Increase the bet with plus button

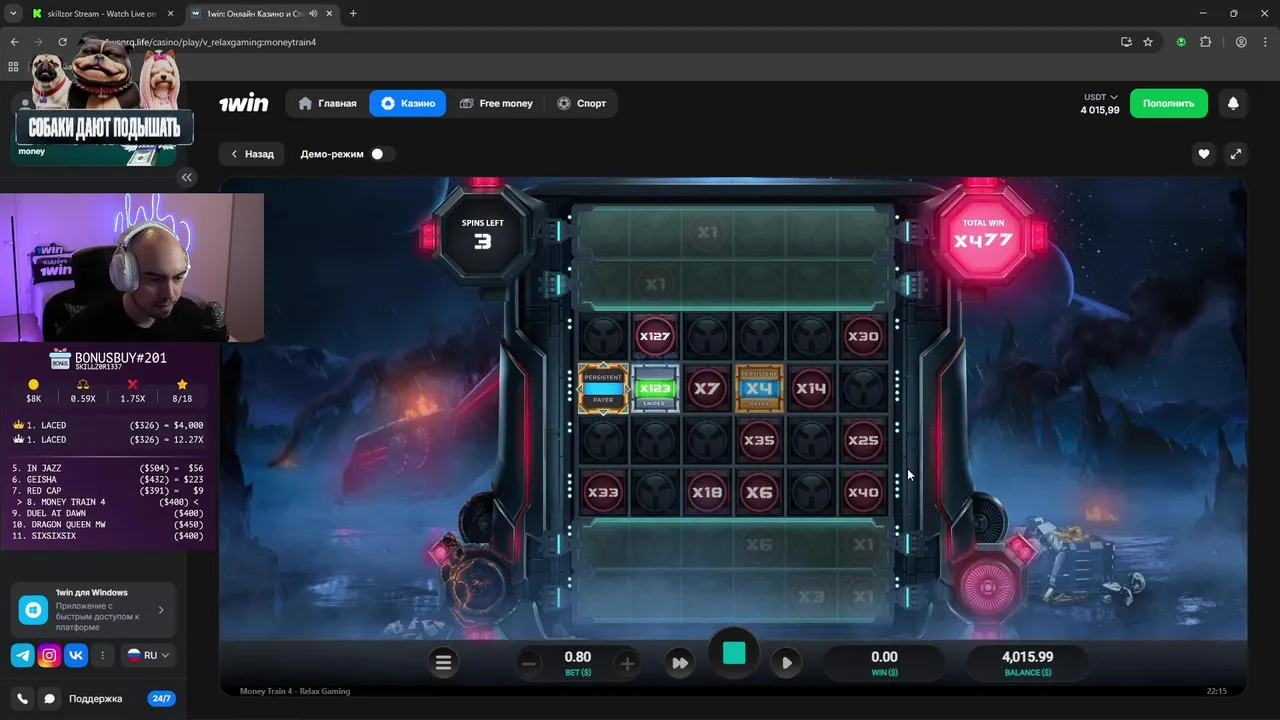tap(627, 663)
